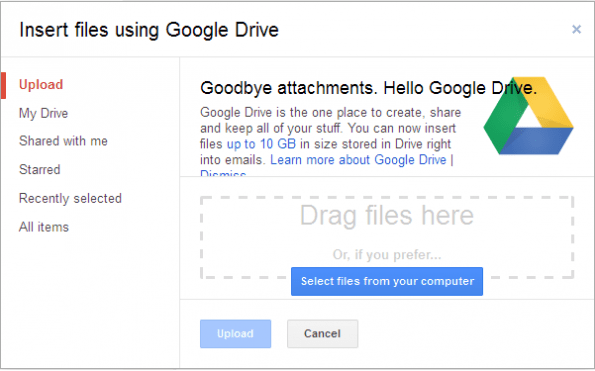The width and height of the screenshot is (595, 371).
Task: Choose 'Select files from your computer'
Action: tap(387, 281)
